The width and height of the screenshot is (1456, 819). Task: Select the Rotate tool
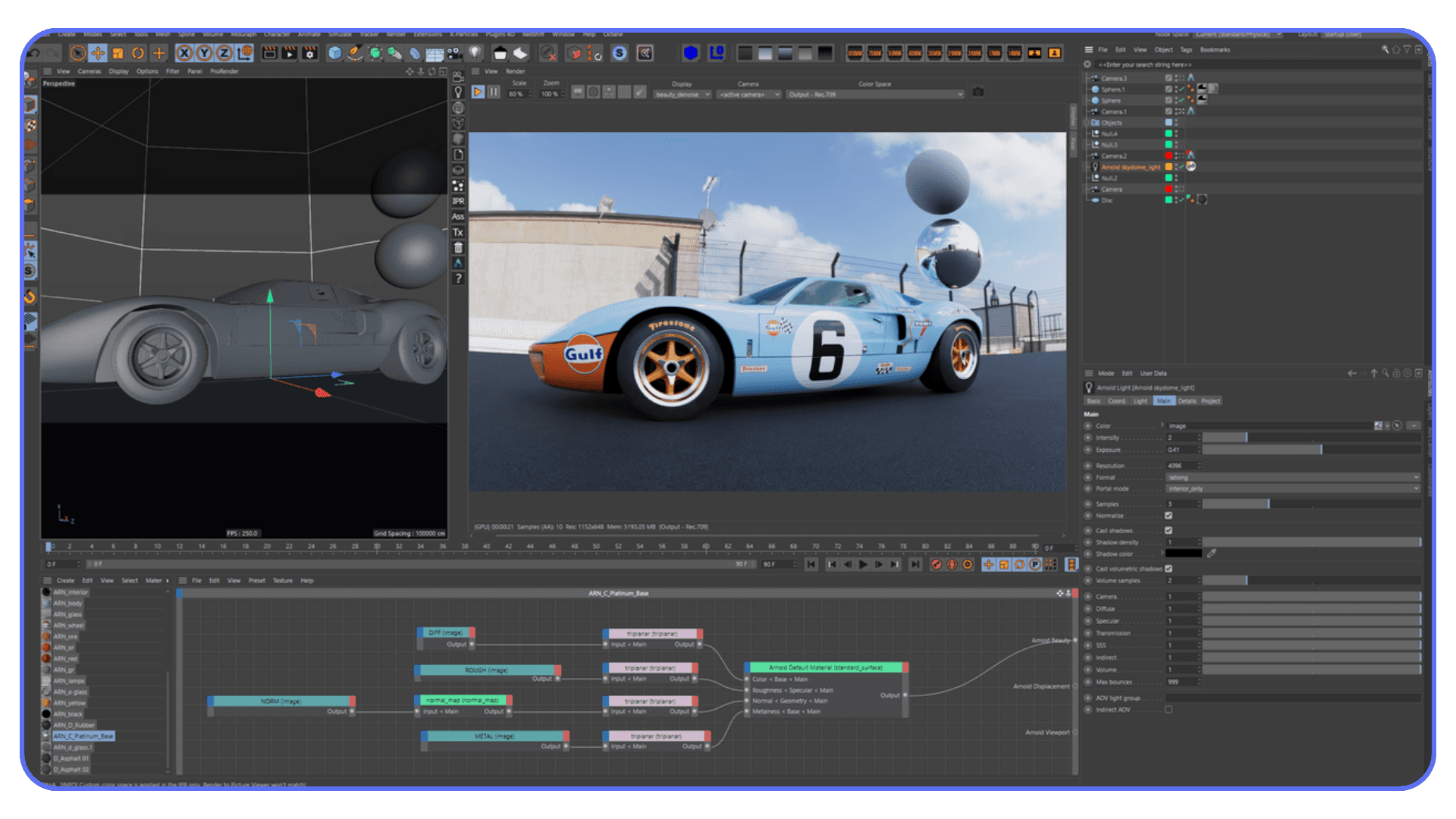136,52
